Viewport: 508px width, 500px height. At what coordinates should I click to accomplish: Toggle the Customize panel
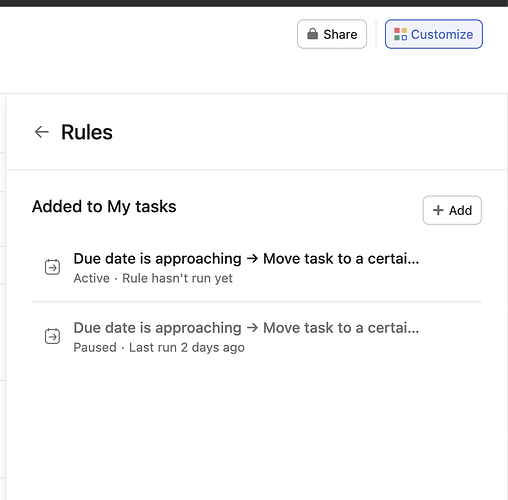[434, 34]
